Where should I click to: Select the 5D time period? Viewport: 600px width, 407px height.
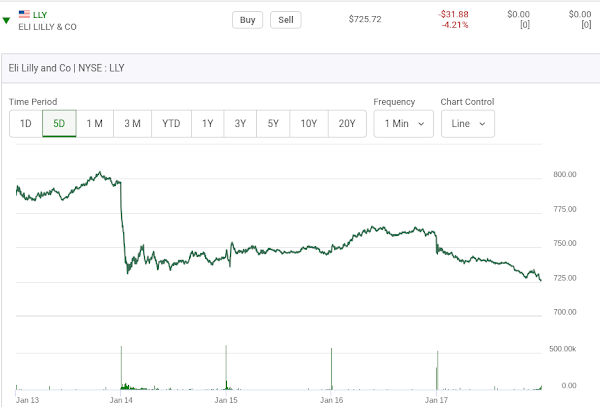[59, 124]
